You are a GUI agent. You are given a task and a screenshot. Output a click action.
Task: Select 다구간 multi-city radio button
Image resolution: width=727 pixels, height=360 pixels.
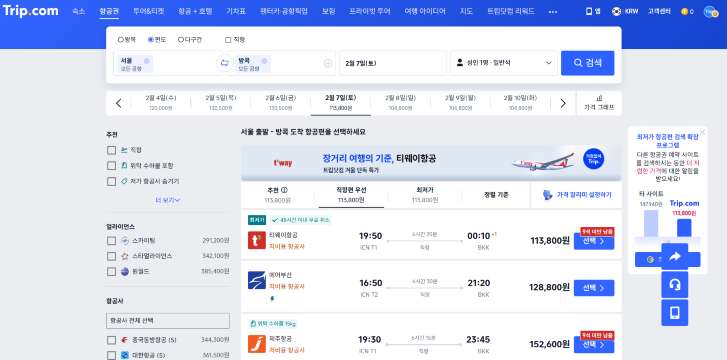[181, 40]
